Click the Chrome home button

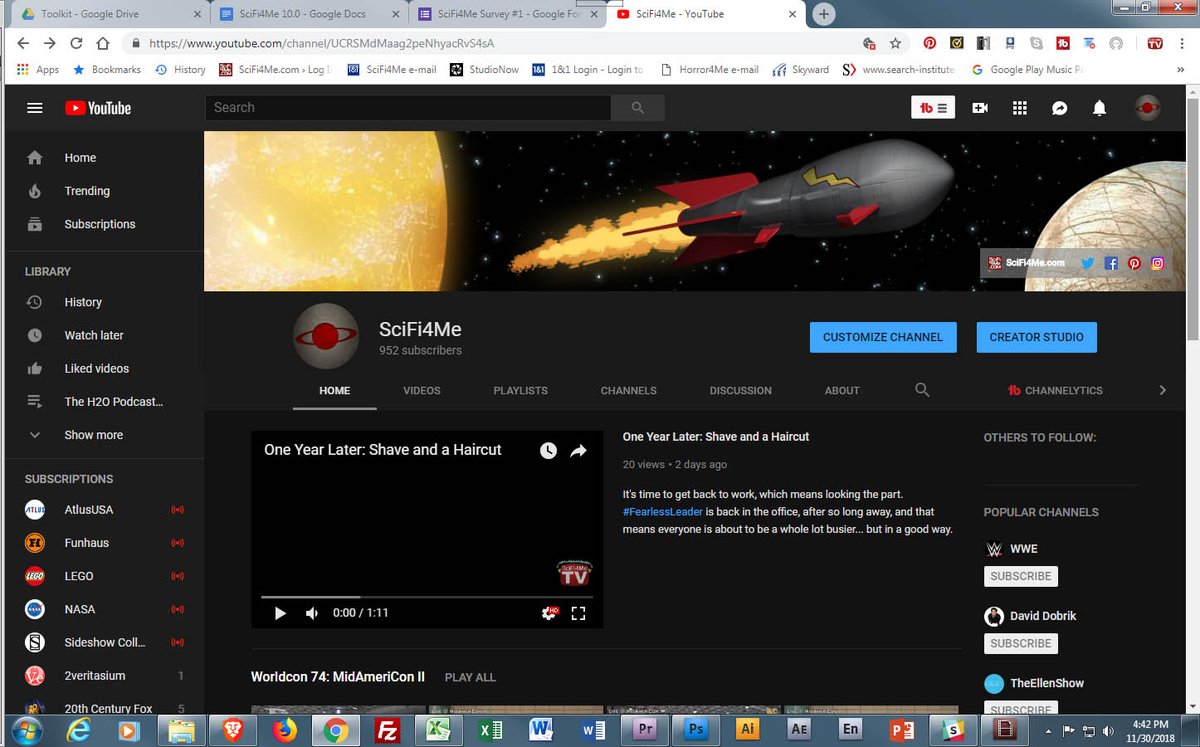pyautogui.click(x=102, y=44)
